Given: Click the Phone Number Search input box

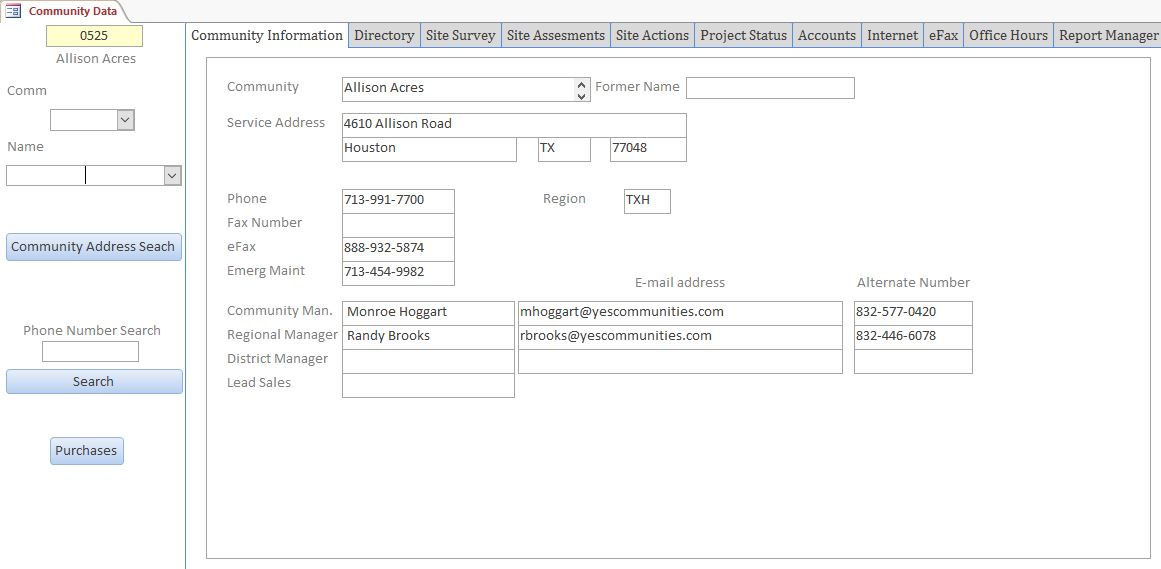Looking at the screenshot, I should [90, 352].
